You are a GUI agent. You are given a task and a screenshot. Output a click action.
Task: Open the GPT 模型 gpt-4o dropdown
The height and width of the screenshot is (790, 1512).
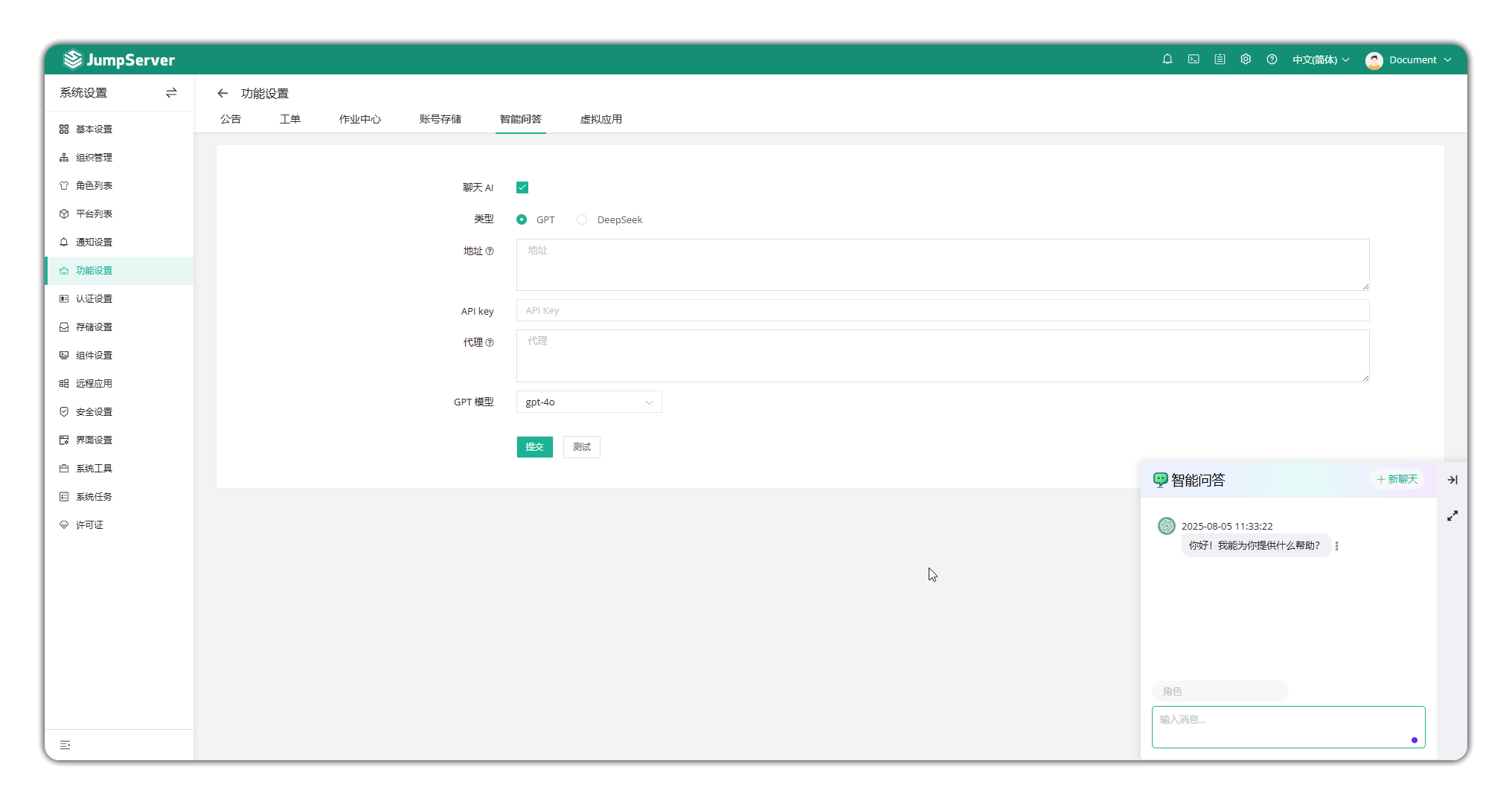click(589, 402)
